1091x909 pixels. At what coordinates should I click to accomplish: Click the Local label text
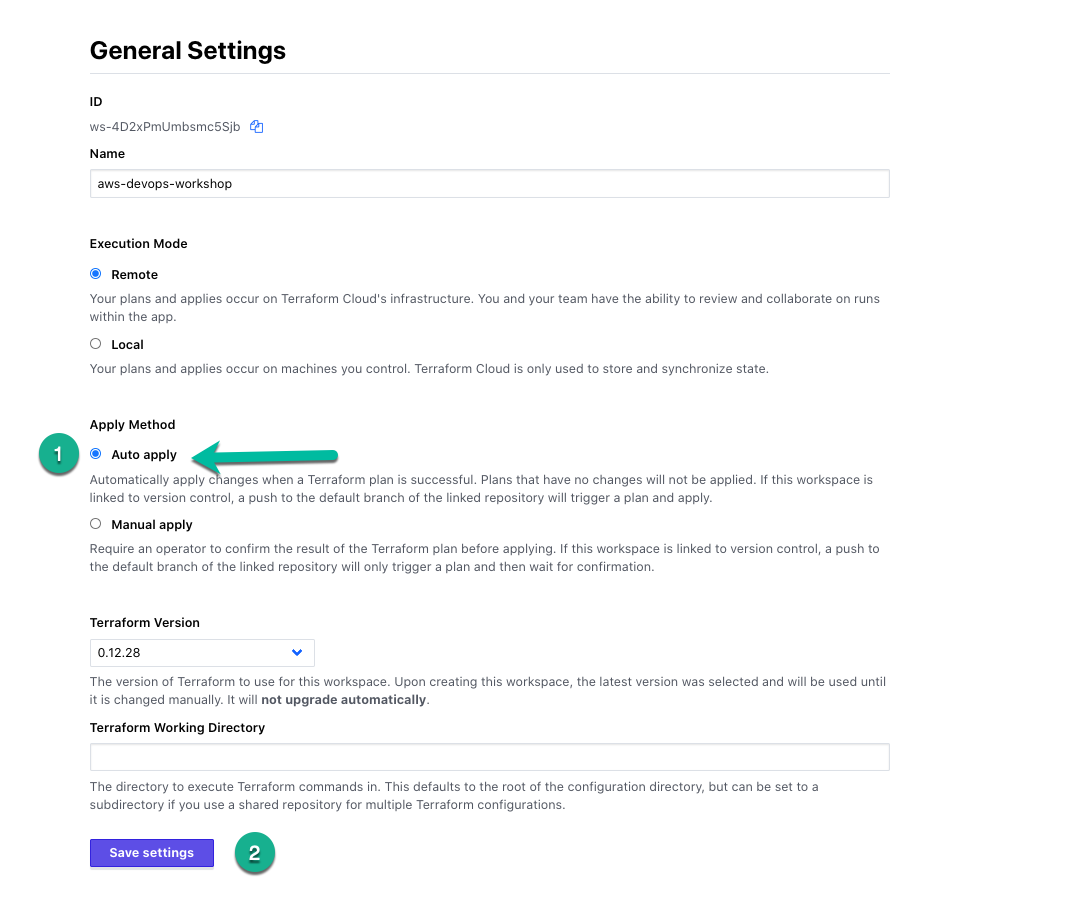pyautogui.click(x=127, y=345)
